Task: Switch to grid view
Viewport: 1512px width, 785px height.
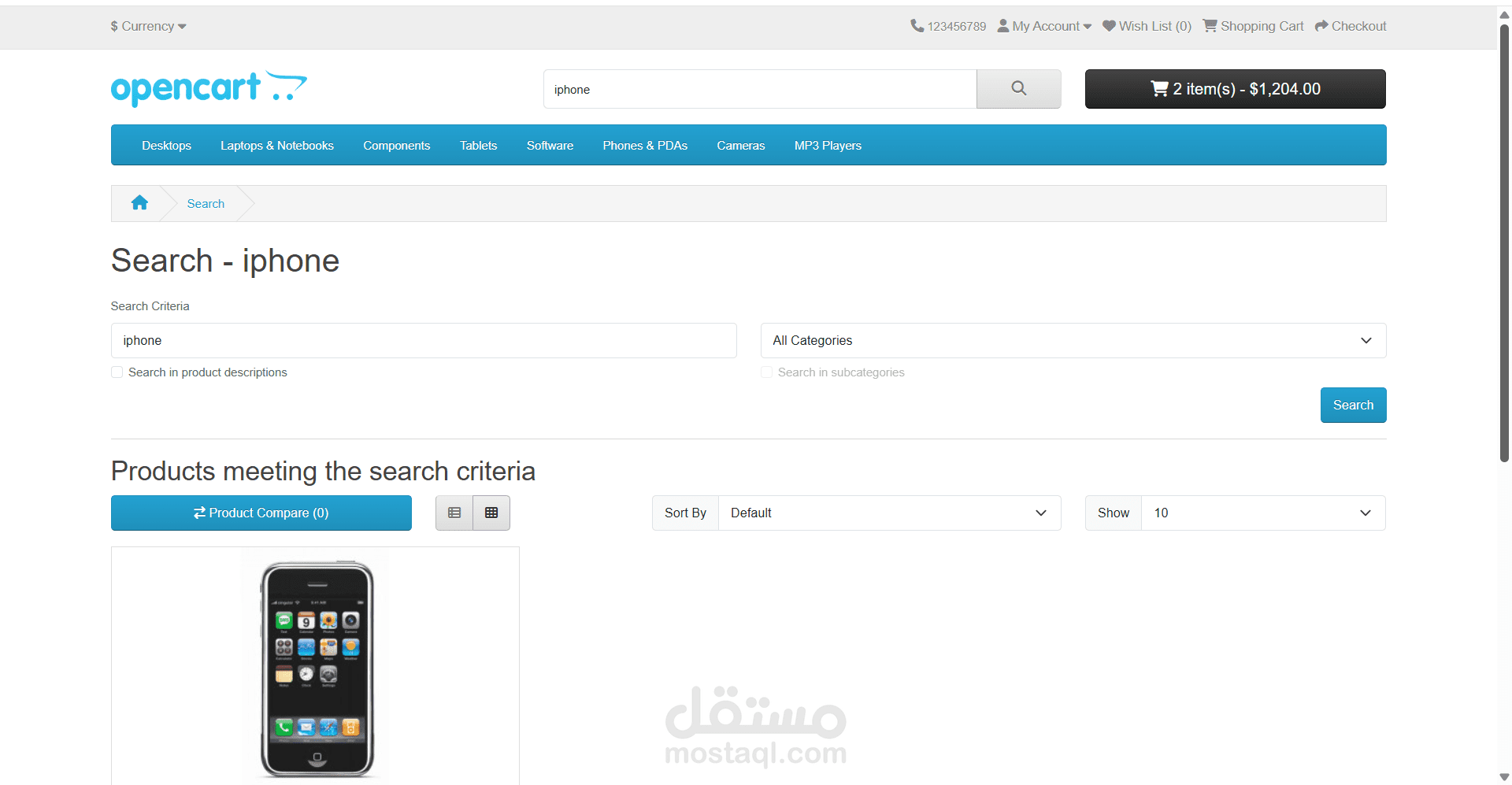Action: (x=491, y=513)
